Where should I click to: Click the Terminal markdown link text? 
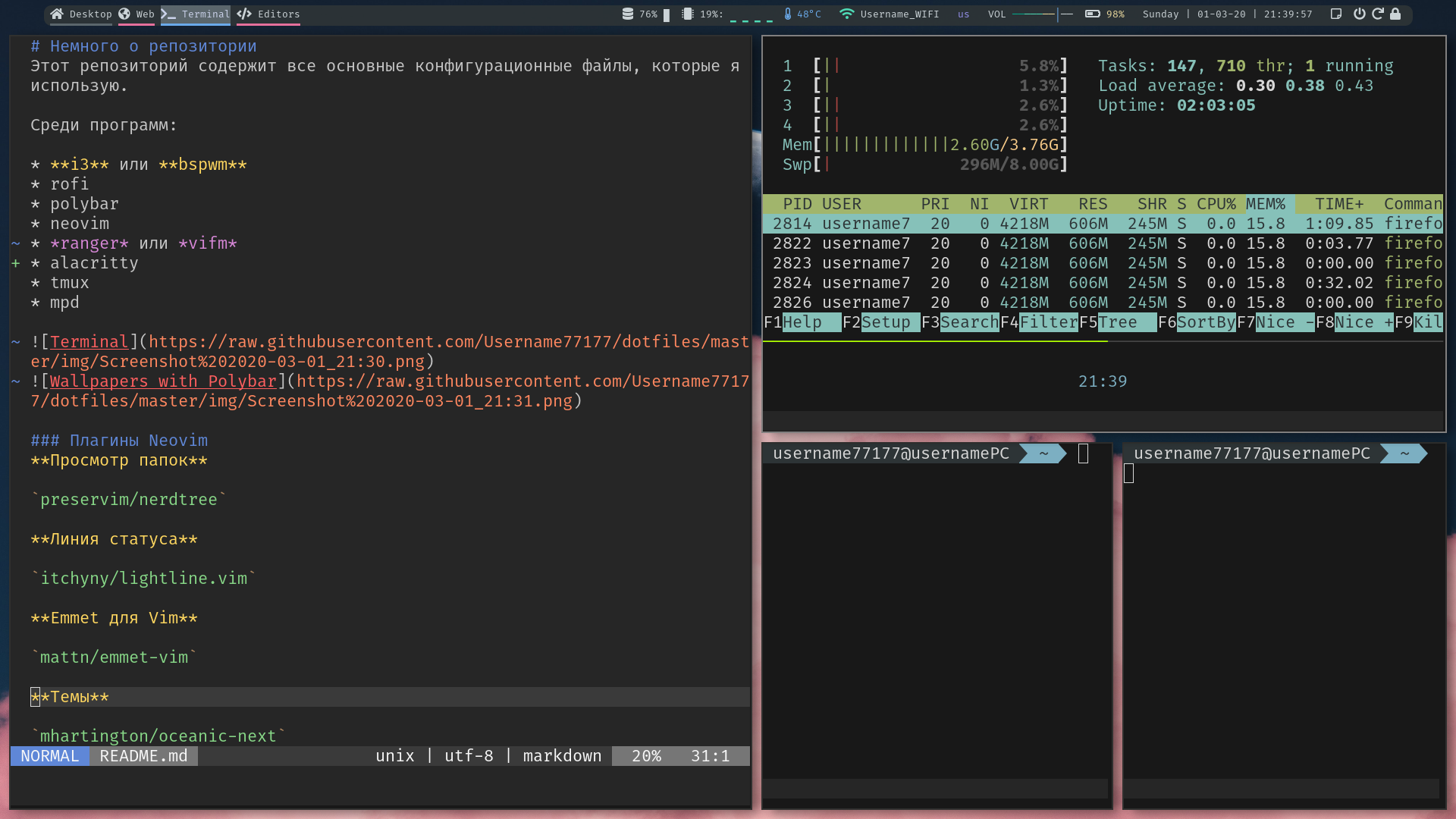[89, 342]
